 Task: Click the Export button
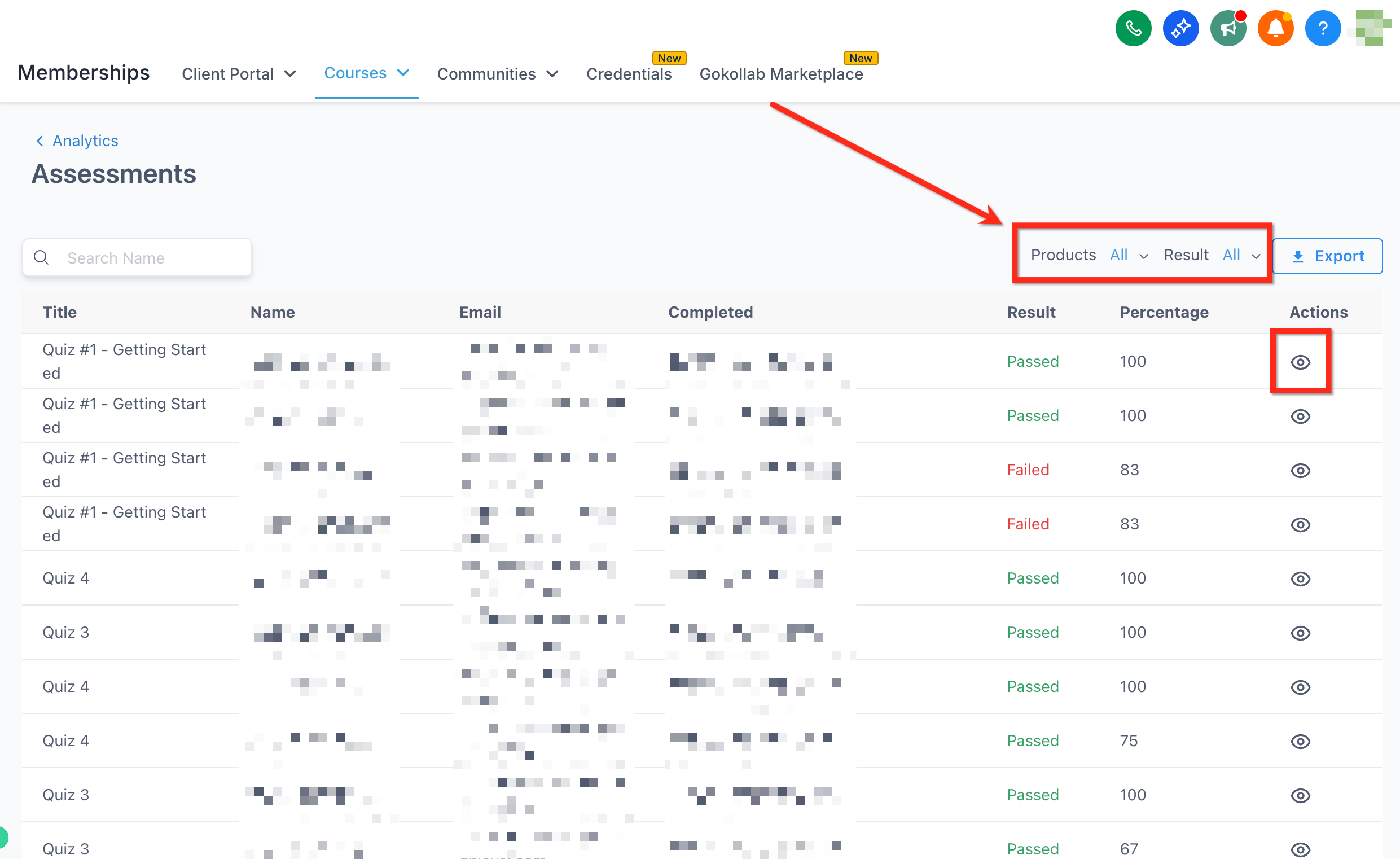1327,256
